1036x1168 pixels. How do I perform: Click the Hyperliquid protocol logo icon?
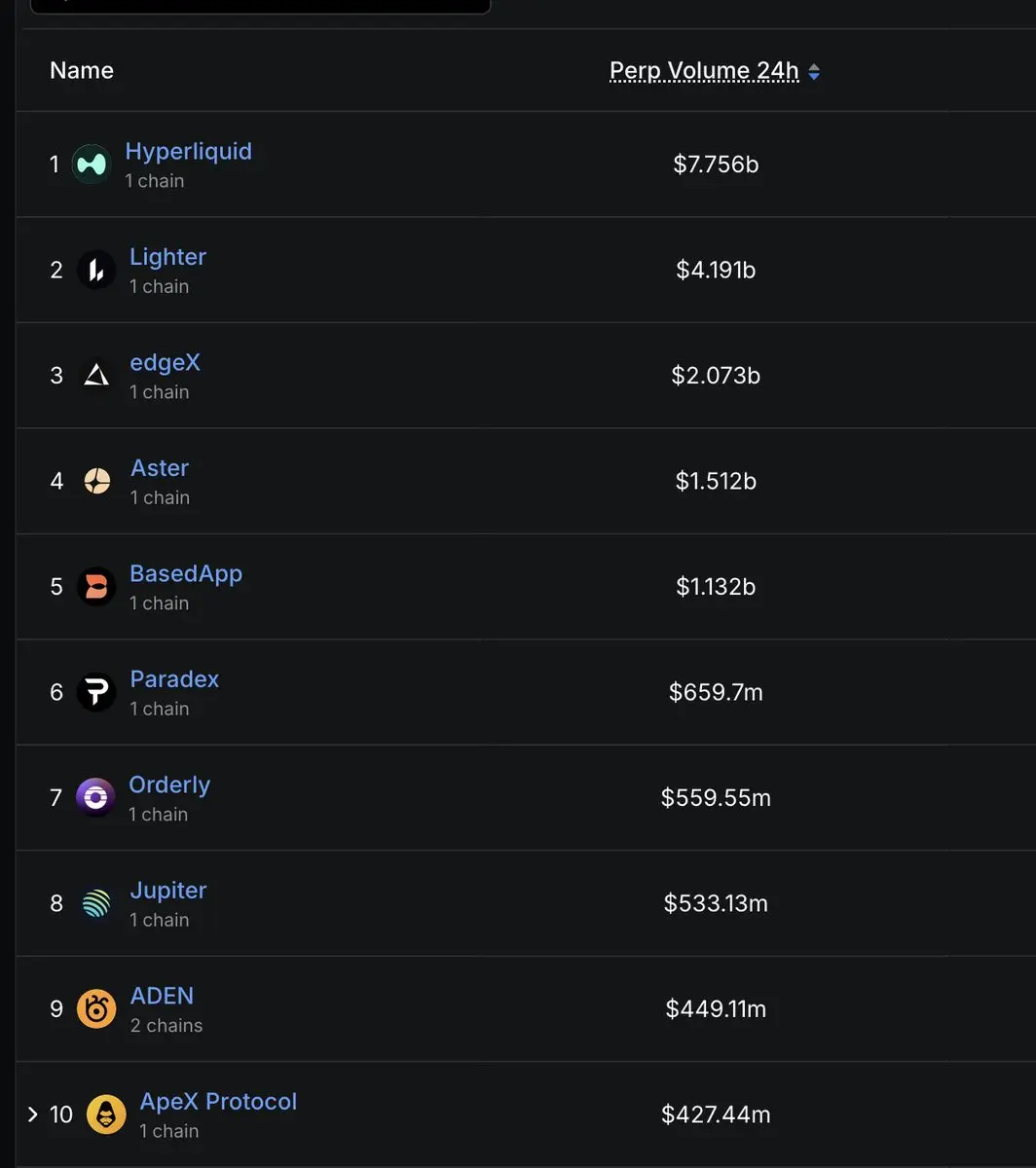(x=92, y=164)
